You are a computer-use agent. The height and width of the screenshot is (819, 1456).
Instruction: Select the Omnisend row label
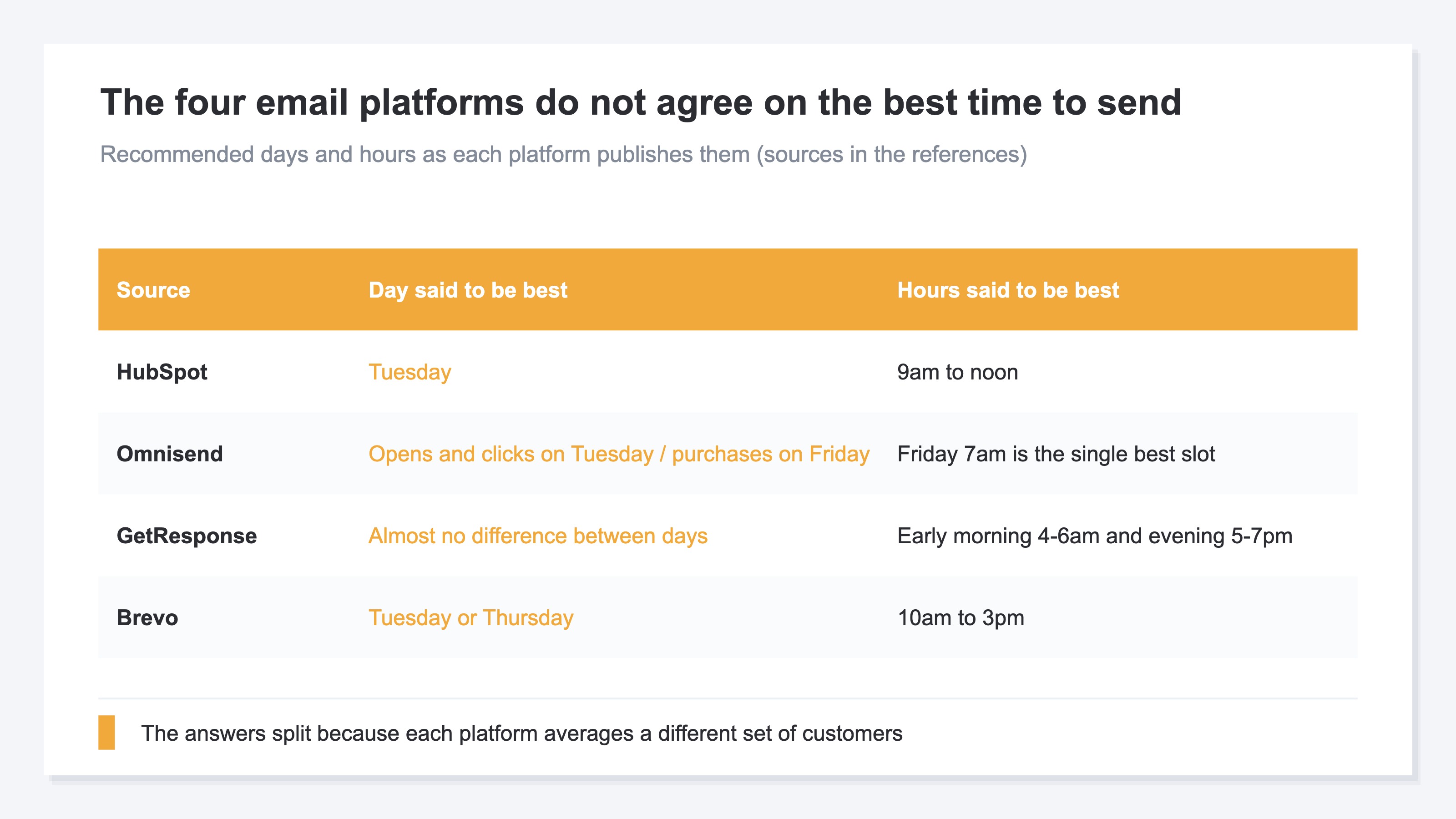(170, 454)
